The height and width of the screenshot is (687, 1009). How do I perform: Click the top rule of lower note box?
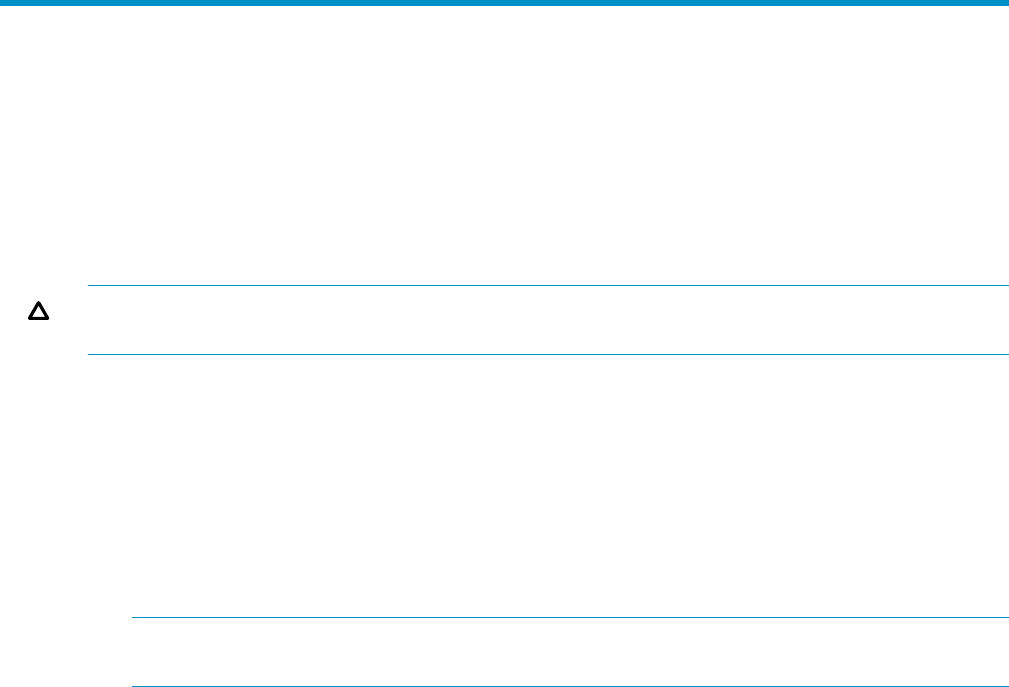coord(570,618)
